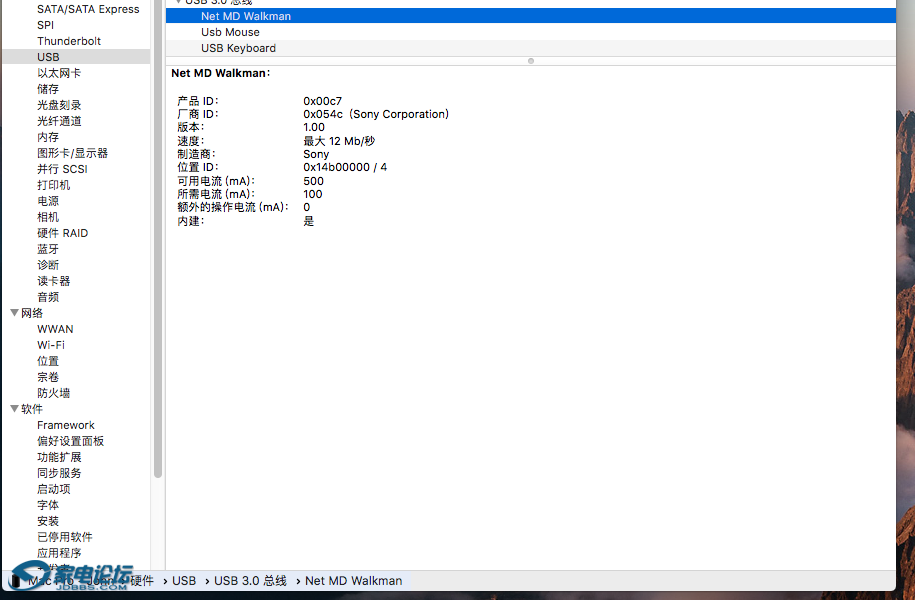
Task: Select the 网络 category heading
Action: (x=32, y=313)
